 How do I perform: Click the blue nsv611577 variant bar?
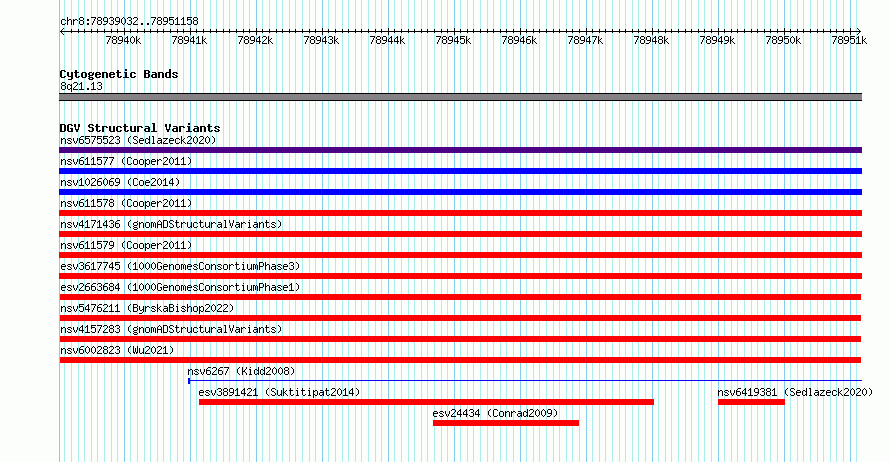(x=460, y=171)
